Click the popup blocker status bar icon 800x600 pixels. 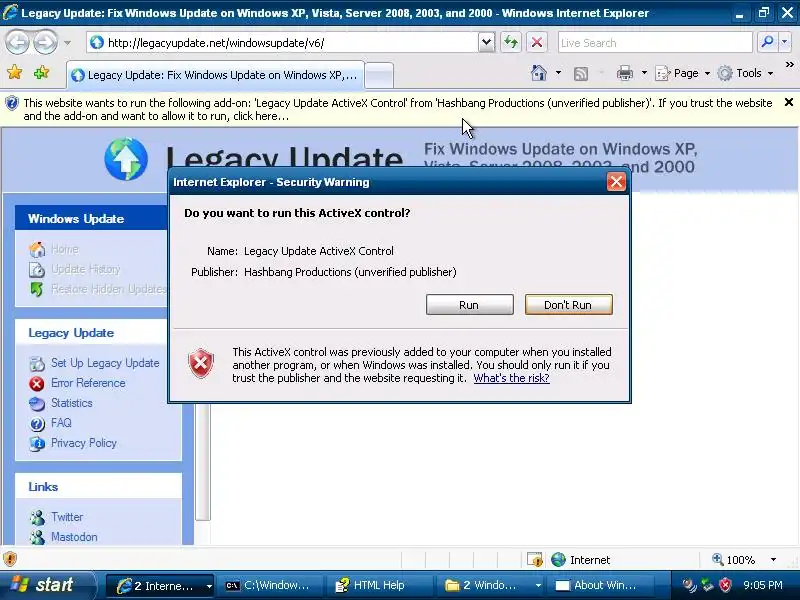(534, 560)
